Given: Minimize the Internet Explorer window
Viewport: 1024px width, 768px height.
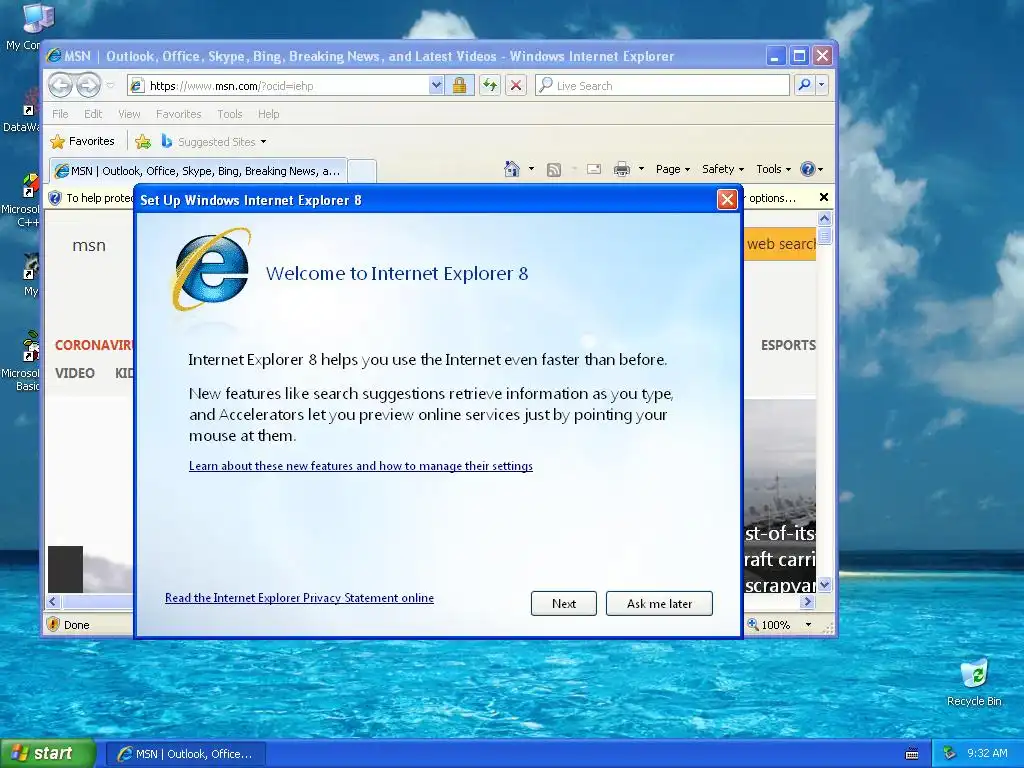Looking at the screenshot, I should [x=775, y=56].
